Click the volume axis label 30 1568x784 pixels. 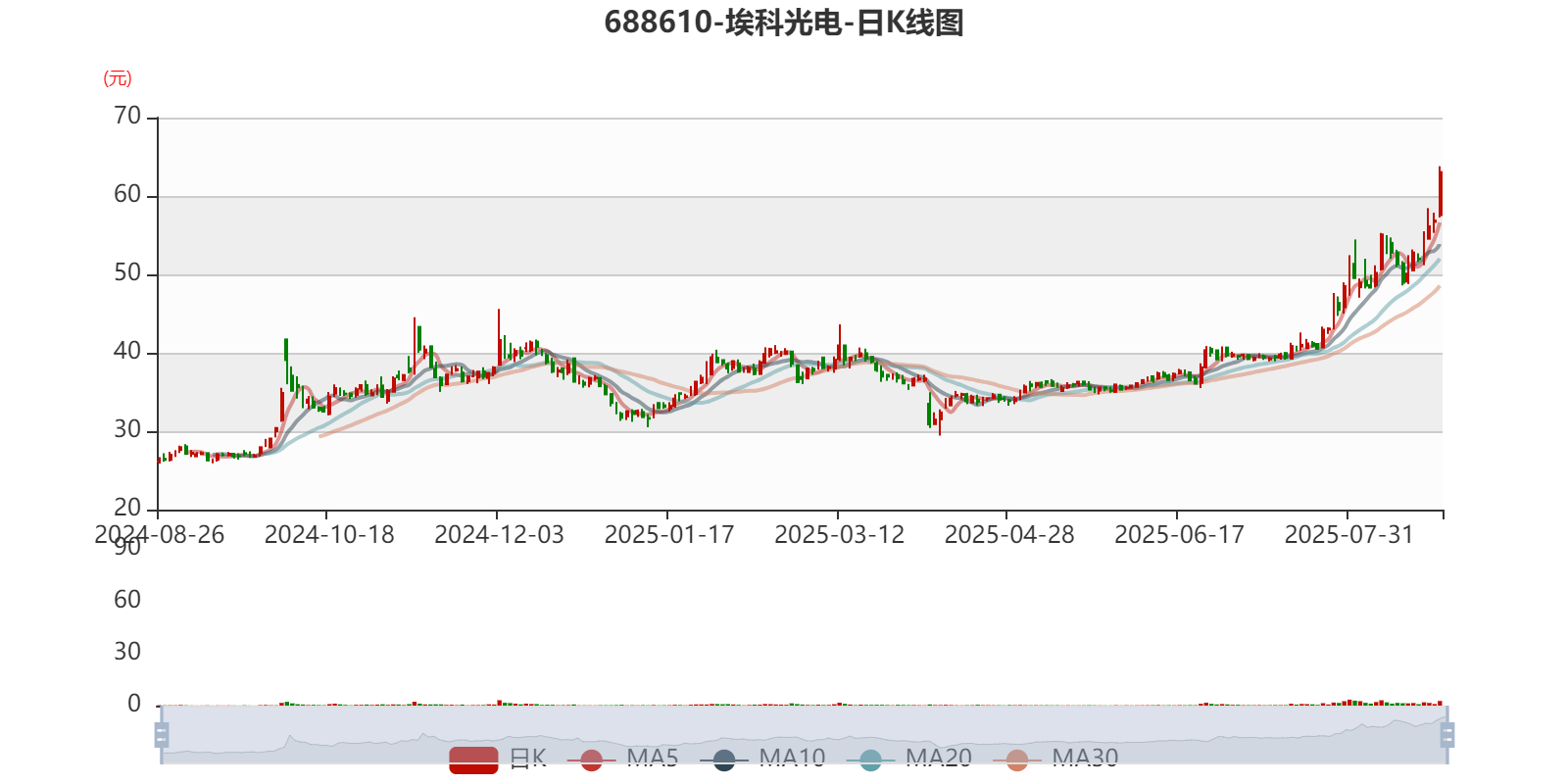click(x=127, y=652)
